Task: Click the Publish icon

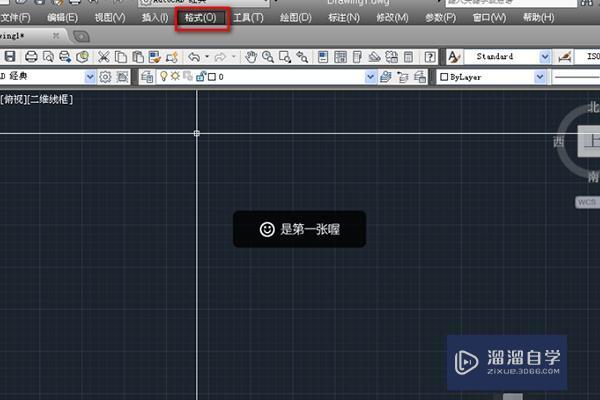Action: coord(65,57)
